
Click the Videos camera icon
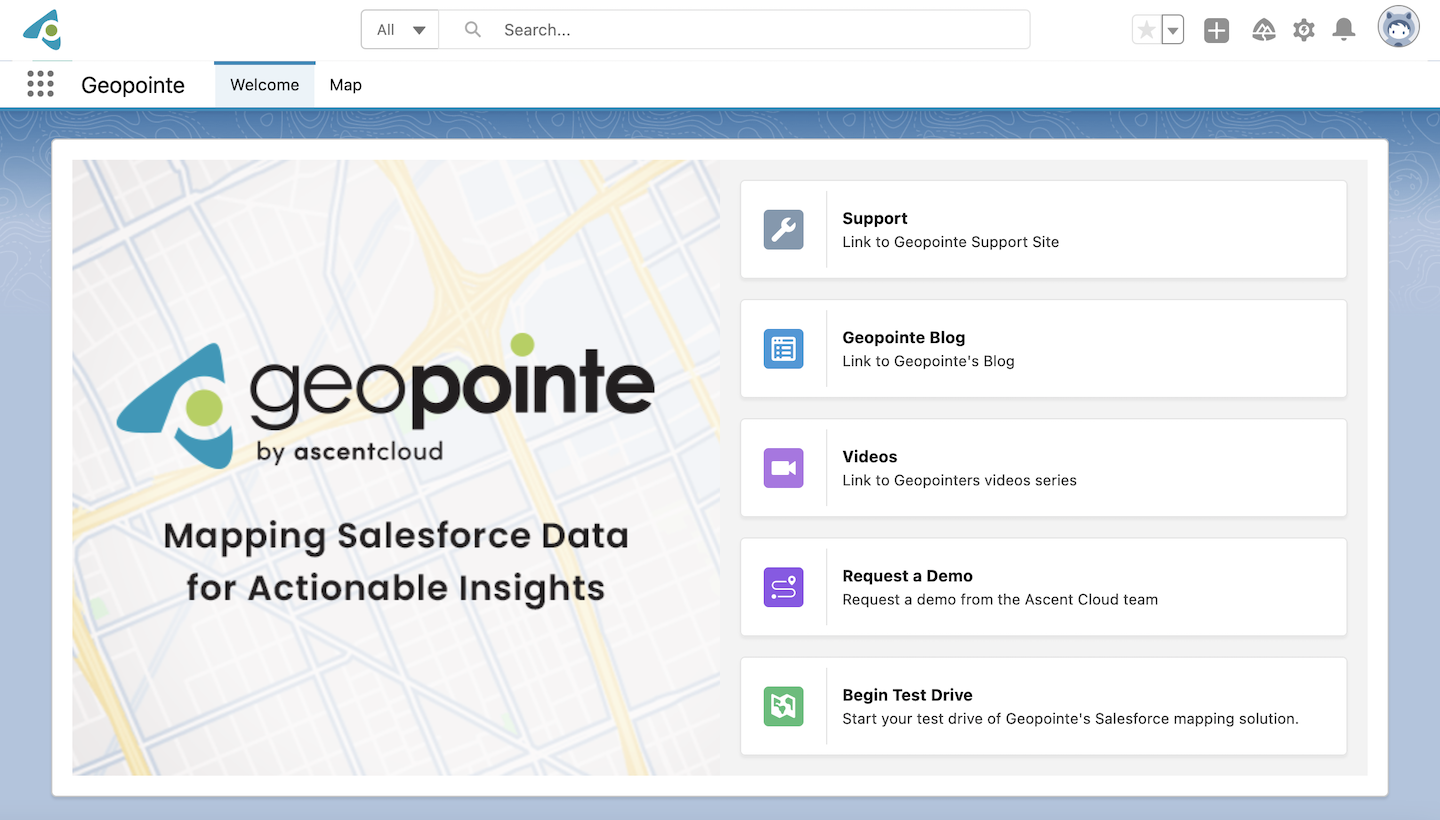click(x=783, y=468)
